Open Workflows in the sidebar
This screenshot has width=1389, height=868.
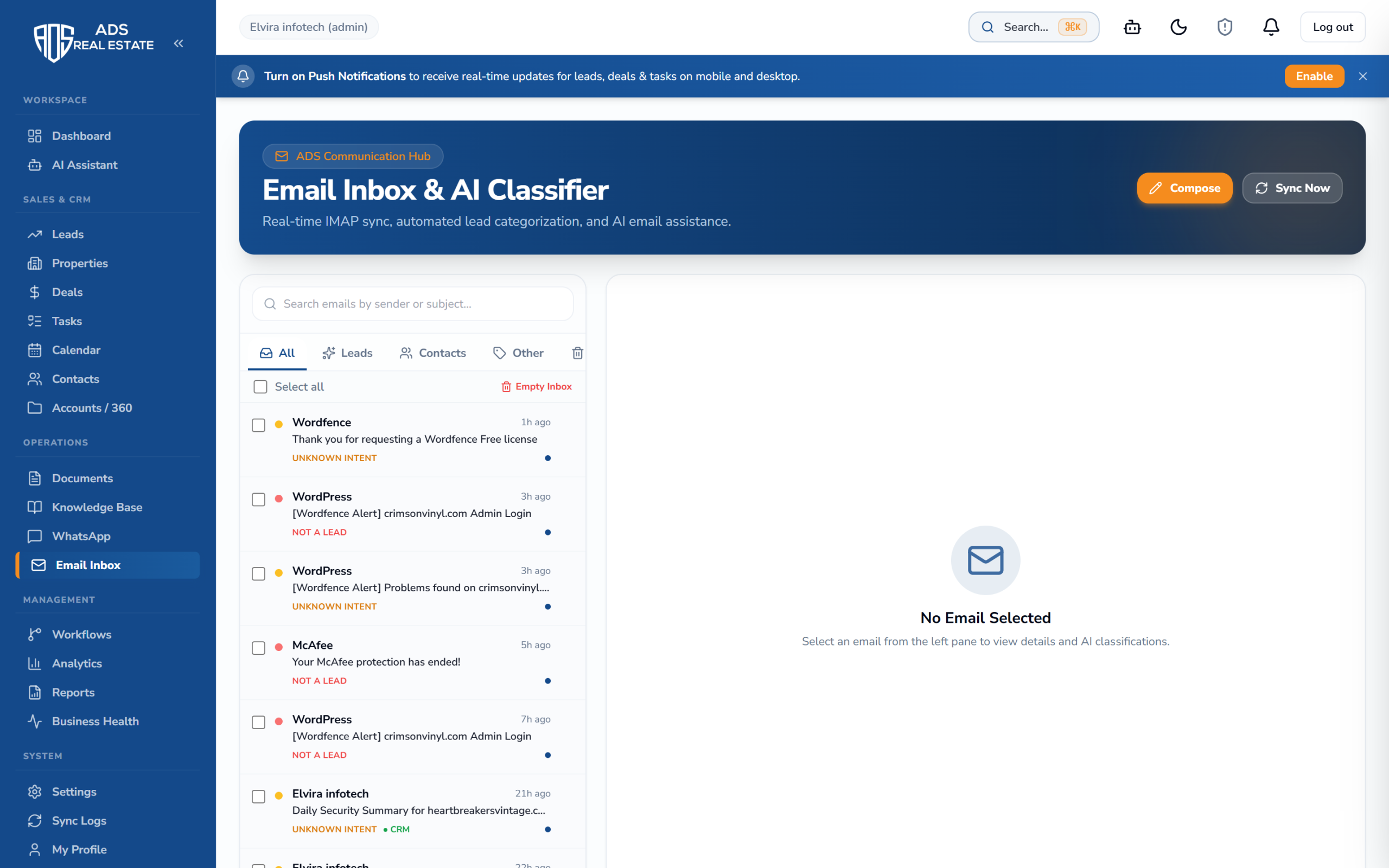point(108,634)
